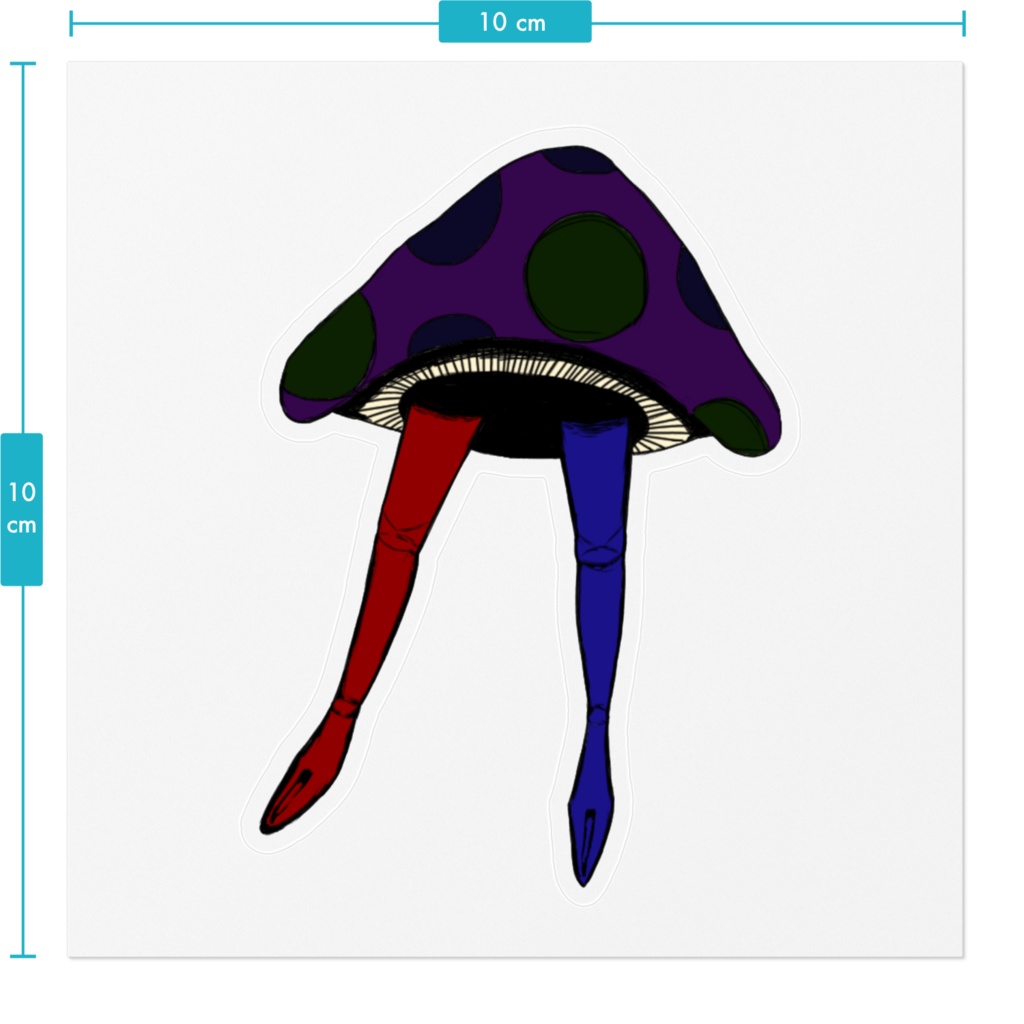
Task: Click the top 10 cm width label
Action: click(515, 22)
